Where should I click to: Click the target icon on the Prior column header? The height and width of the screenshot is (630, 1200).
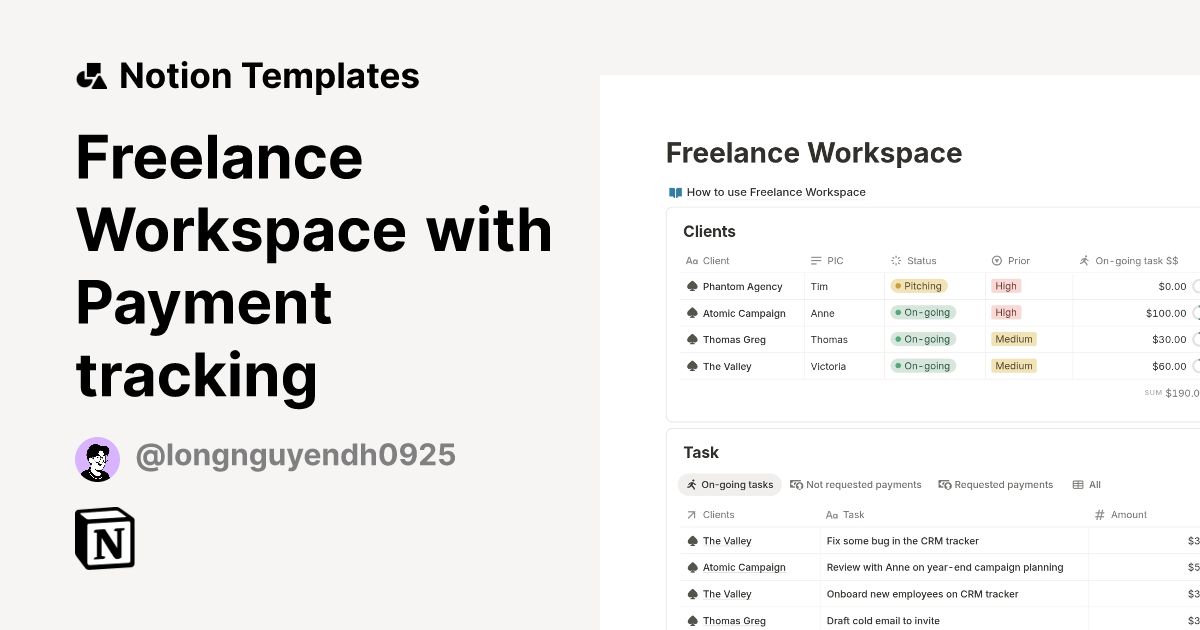point(994,260)
